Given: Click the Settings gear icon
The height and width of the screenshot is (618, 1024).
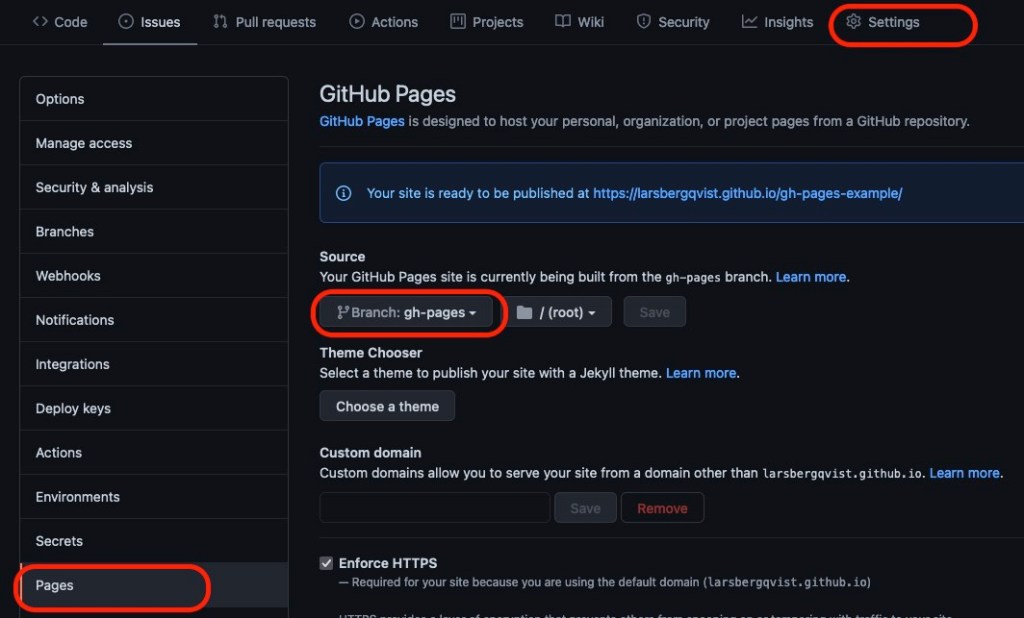Looking at the screenshot, I should [853, 22].
